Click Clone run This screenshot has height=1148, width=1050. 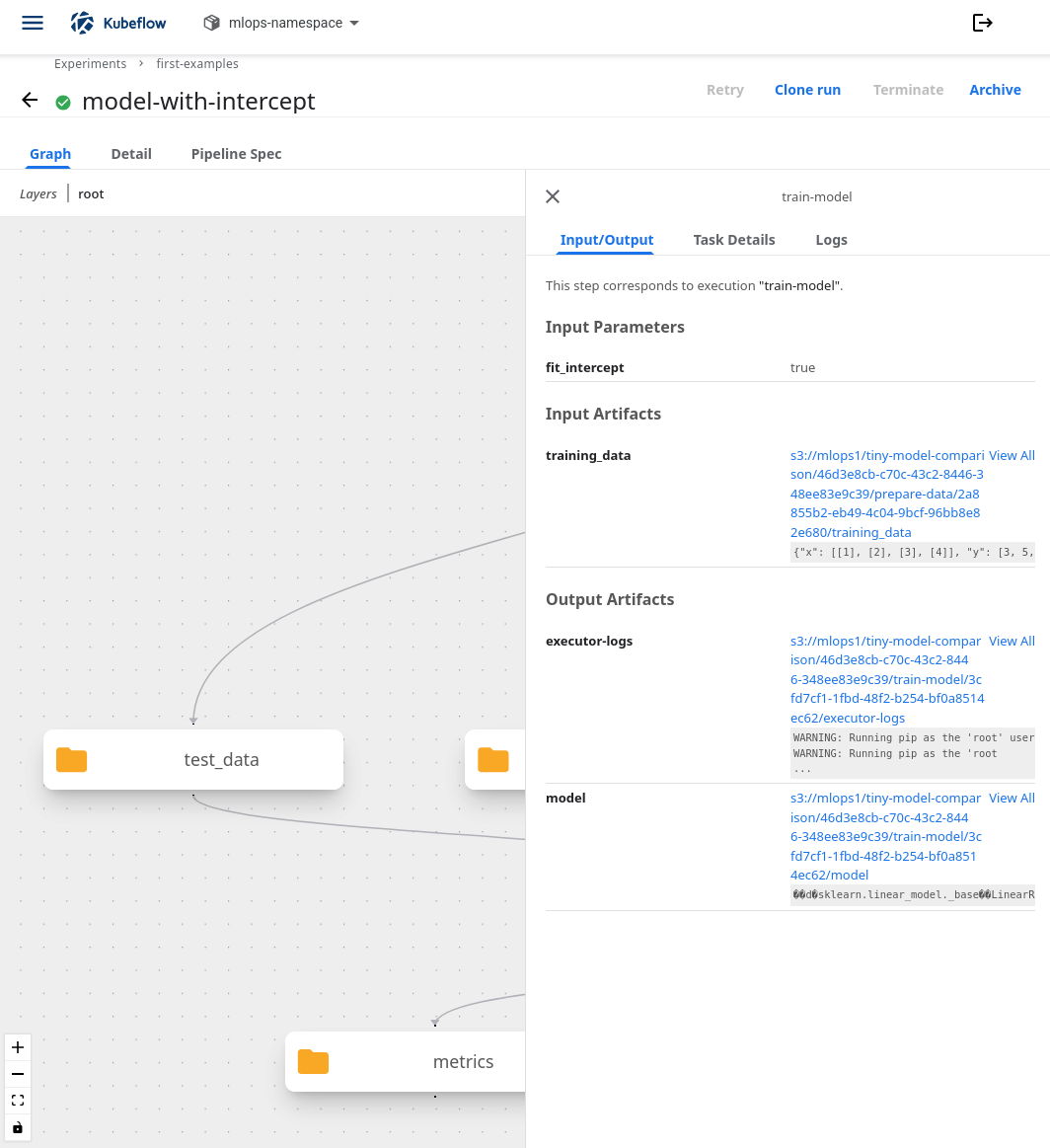[x=808, y=89]
